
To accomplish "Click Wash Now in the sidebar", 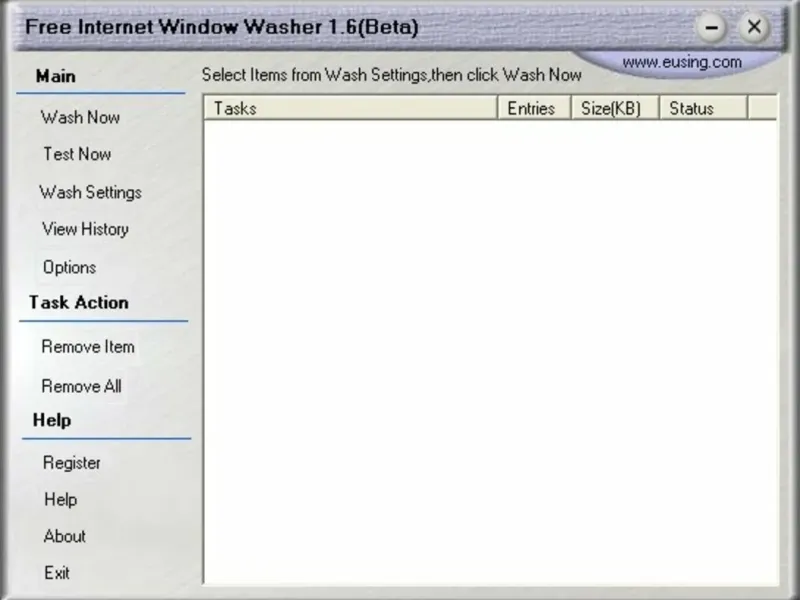I will 80,117.
